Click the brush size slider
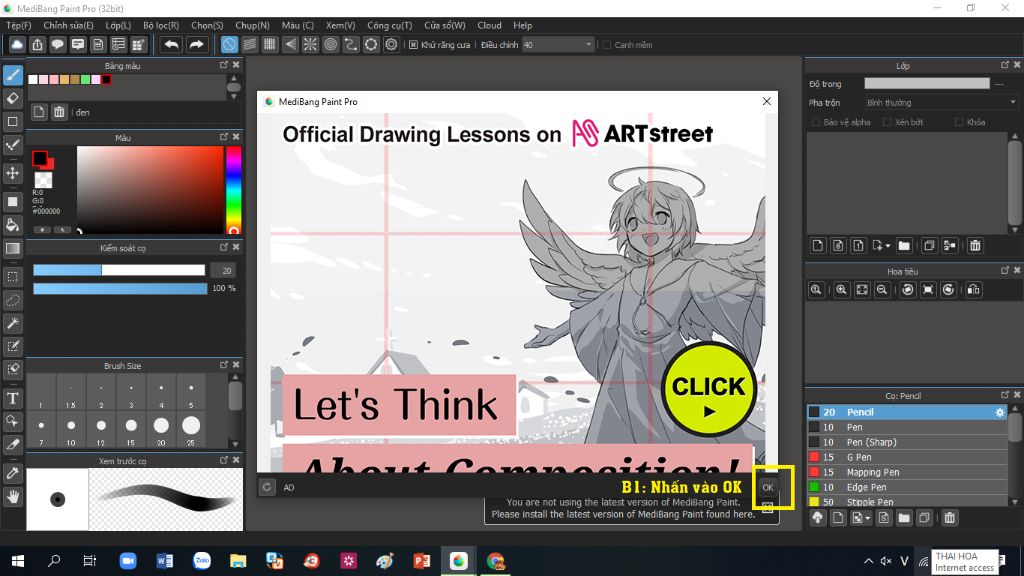Viewport: 1024px width, 576px height. tap(119, 270)
